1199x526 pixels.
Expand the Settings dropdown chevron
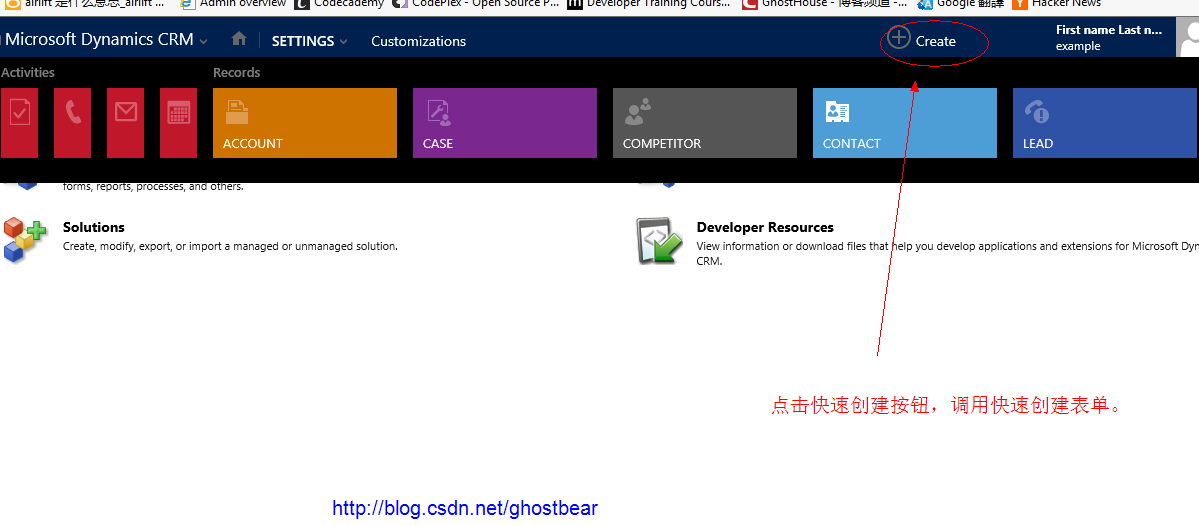[344, 41]
